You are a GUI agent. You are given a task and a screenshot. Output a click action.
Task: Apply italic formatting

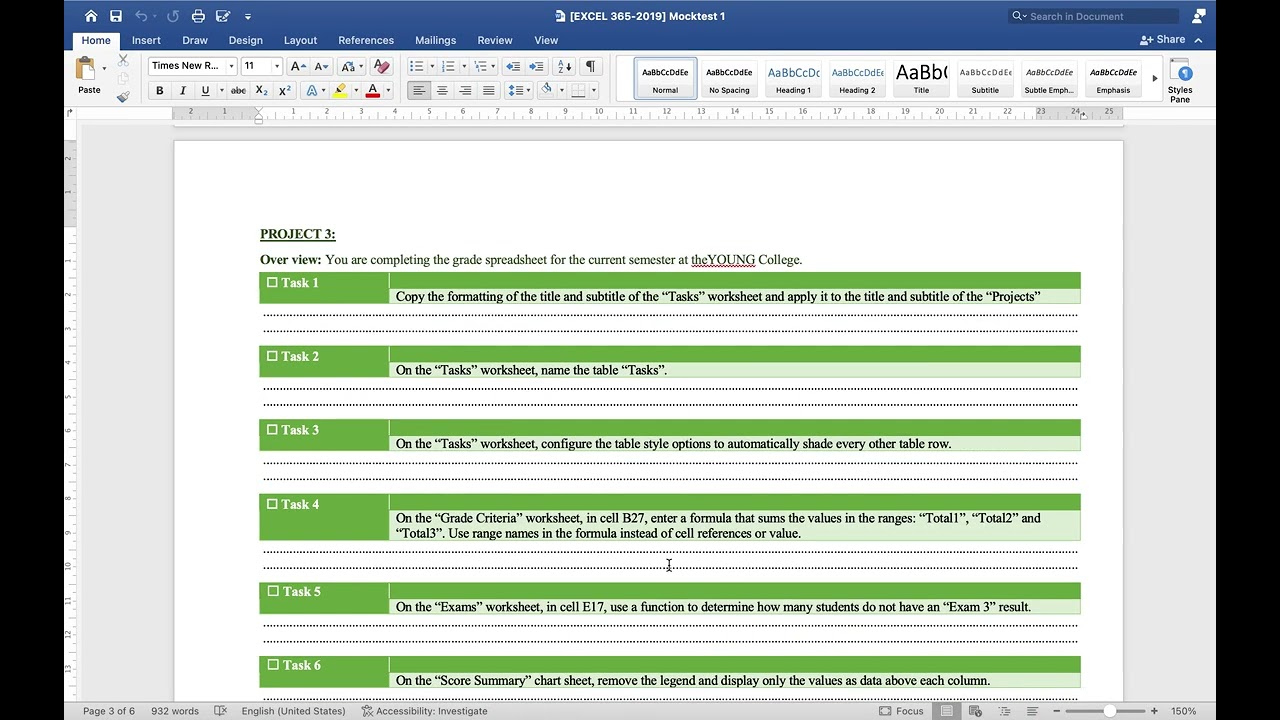(182, 91)
